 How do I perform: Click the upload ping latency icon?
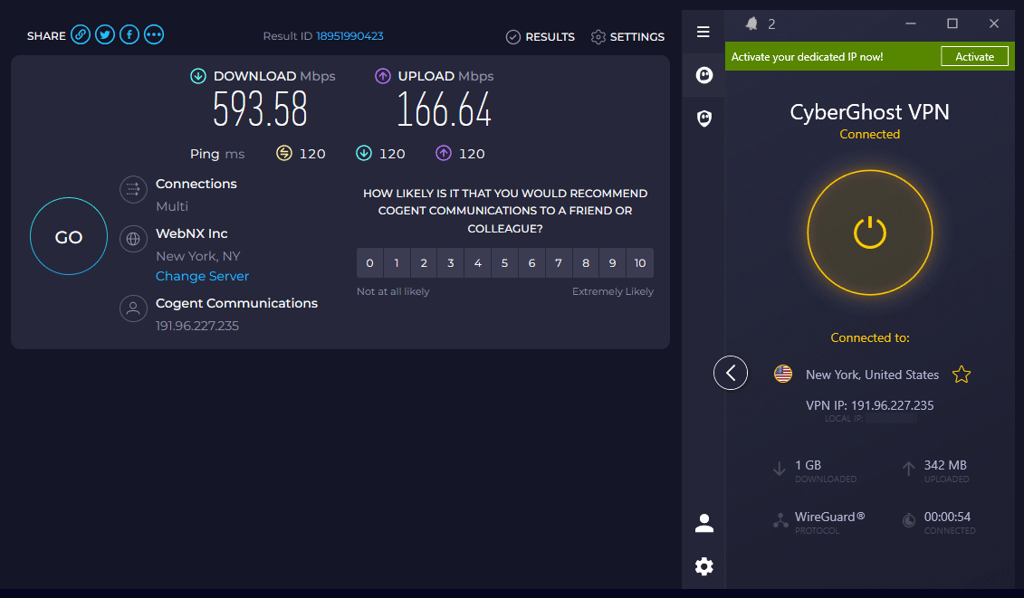click(x=443, y=153)
